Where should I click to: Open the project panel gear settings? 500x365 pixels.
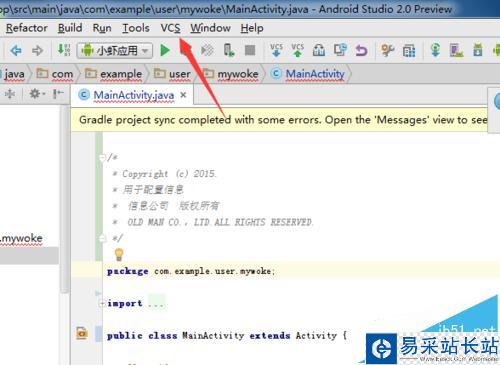coord(37,94)
